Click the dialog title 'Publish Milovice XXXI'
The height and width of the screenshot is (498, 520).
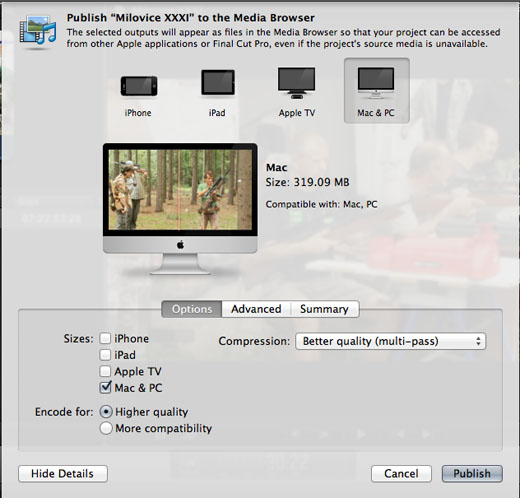(190, 18)
